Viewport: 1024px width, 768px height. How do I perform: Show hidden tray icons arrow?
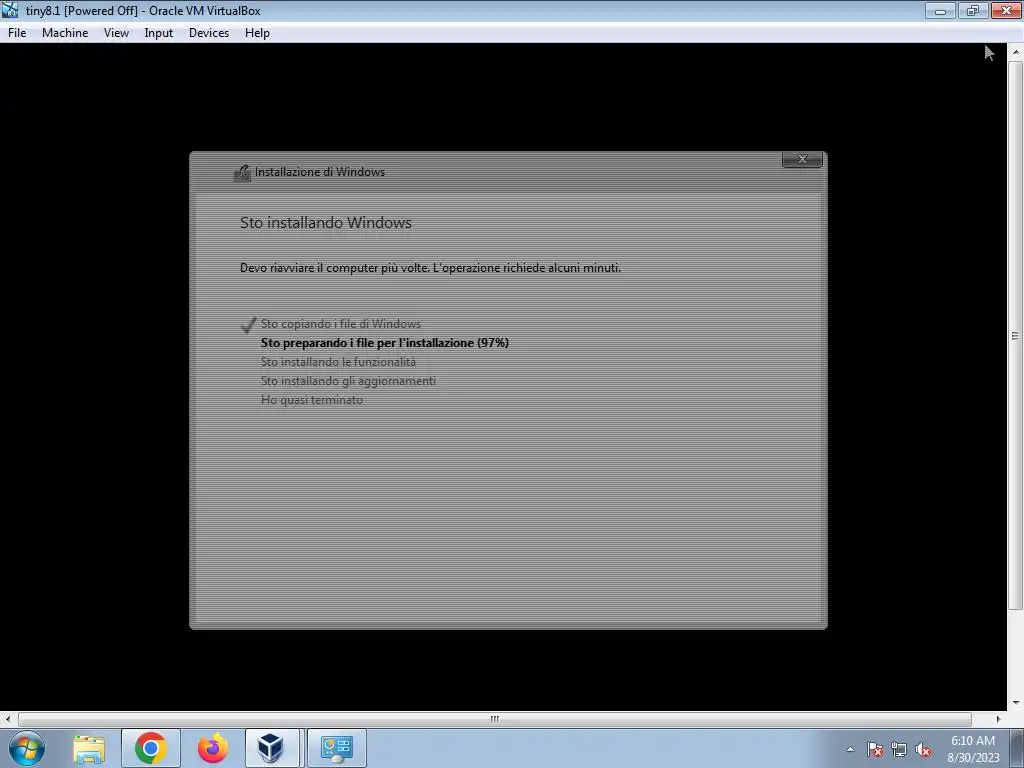click(x=850, y=749)
